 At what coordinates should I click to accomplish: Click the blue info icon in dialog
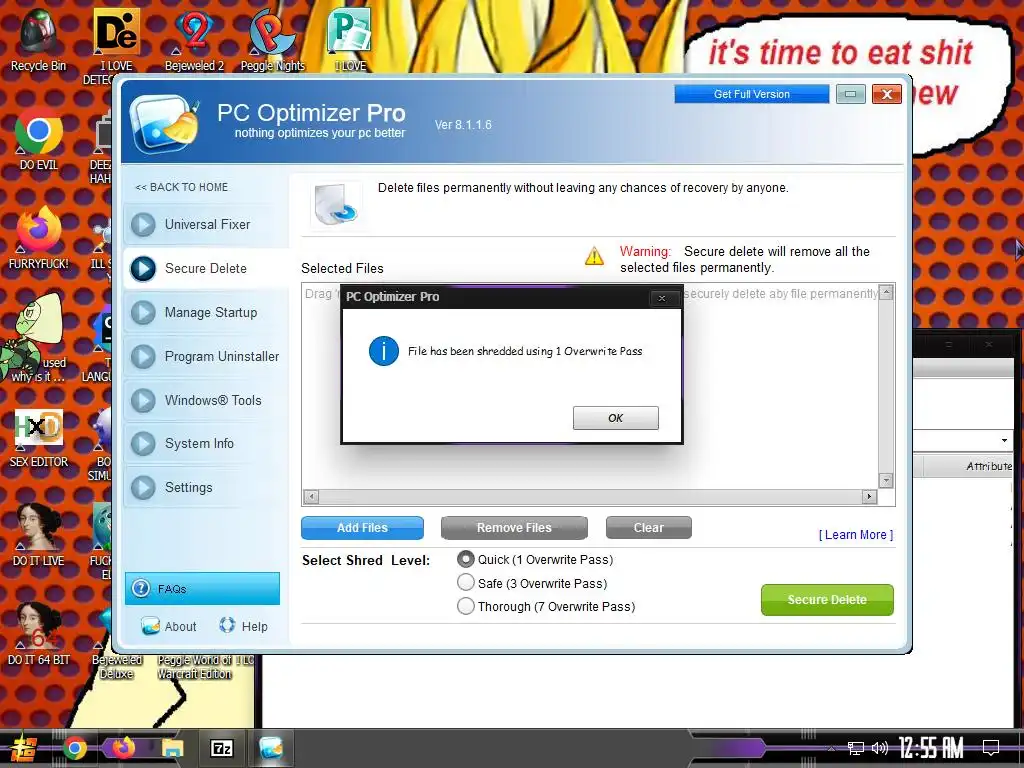(x=384, y=351)
